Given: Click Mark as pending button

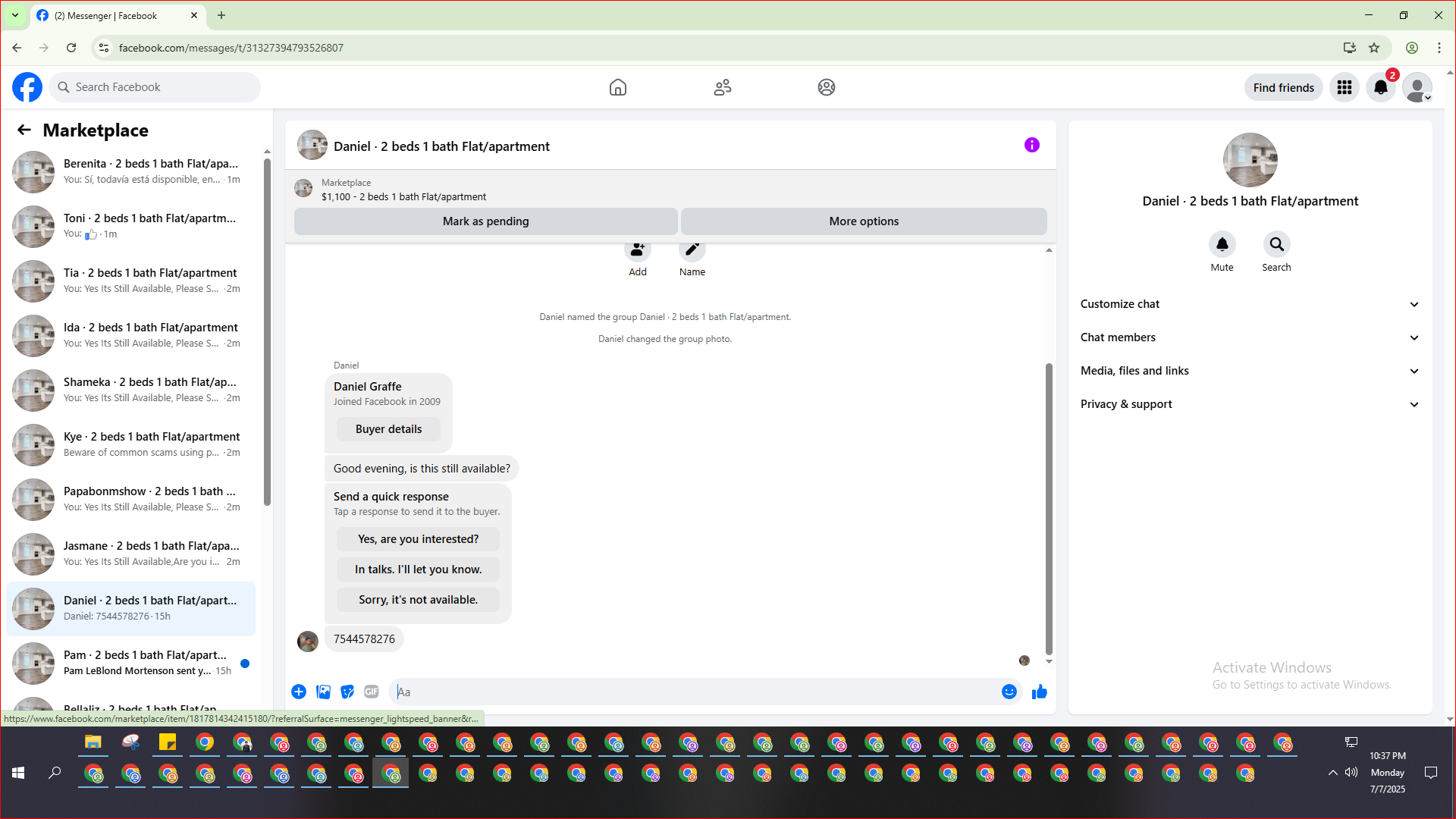Looking at the screenshot, I should [x=485, y=221].
